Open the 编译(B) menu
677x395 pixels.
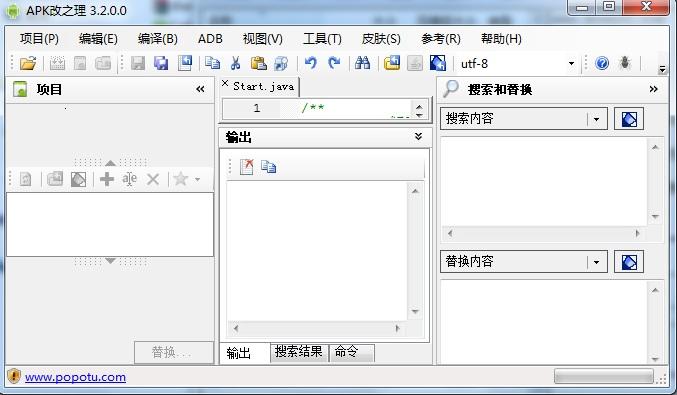point(158,39)
